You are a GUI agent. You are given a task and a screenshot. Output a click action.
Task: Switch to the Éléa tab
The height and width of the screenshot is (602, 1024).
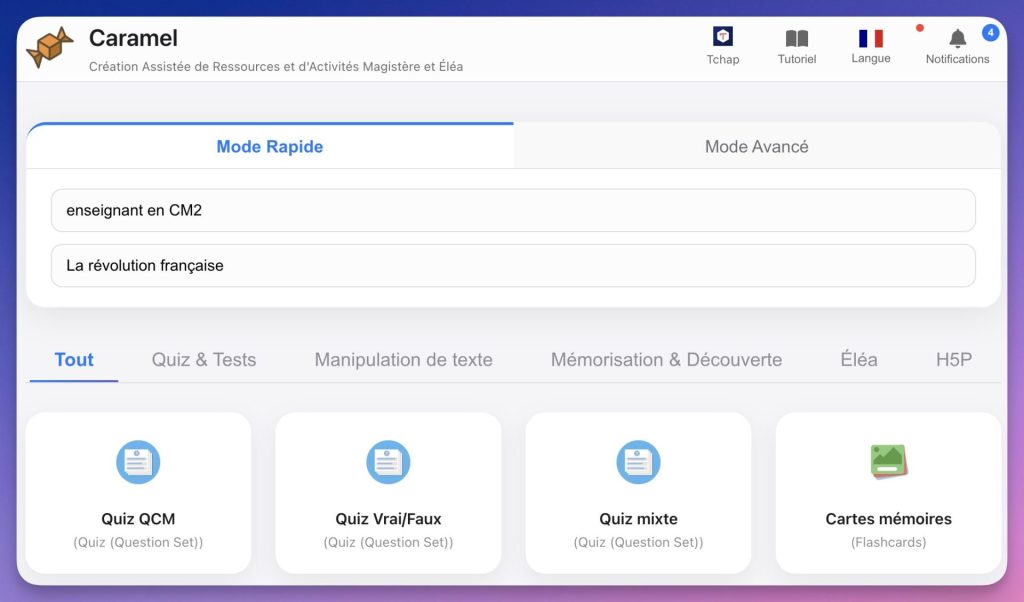coord(859,360)
